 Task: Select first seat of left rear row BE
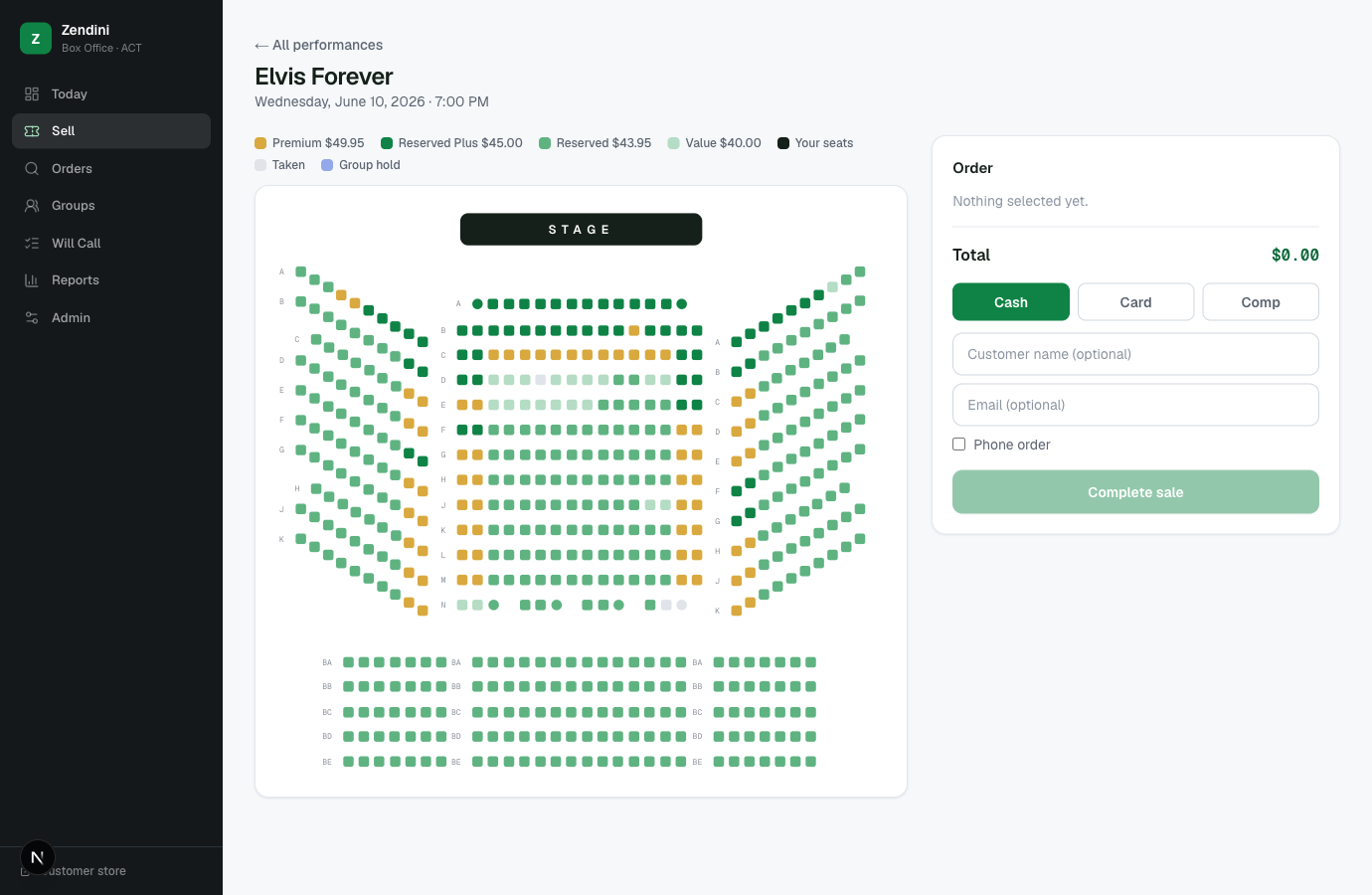[x=349, y=762]
